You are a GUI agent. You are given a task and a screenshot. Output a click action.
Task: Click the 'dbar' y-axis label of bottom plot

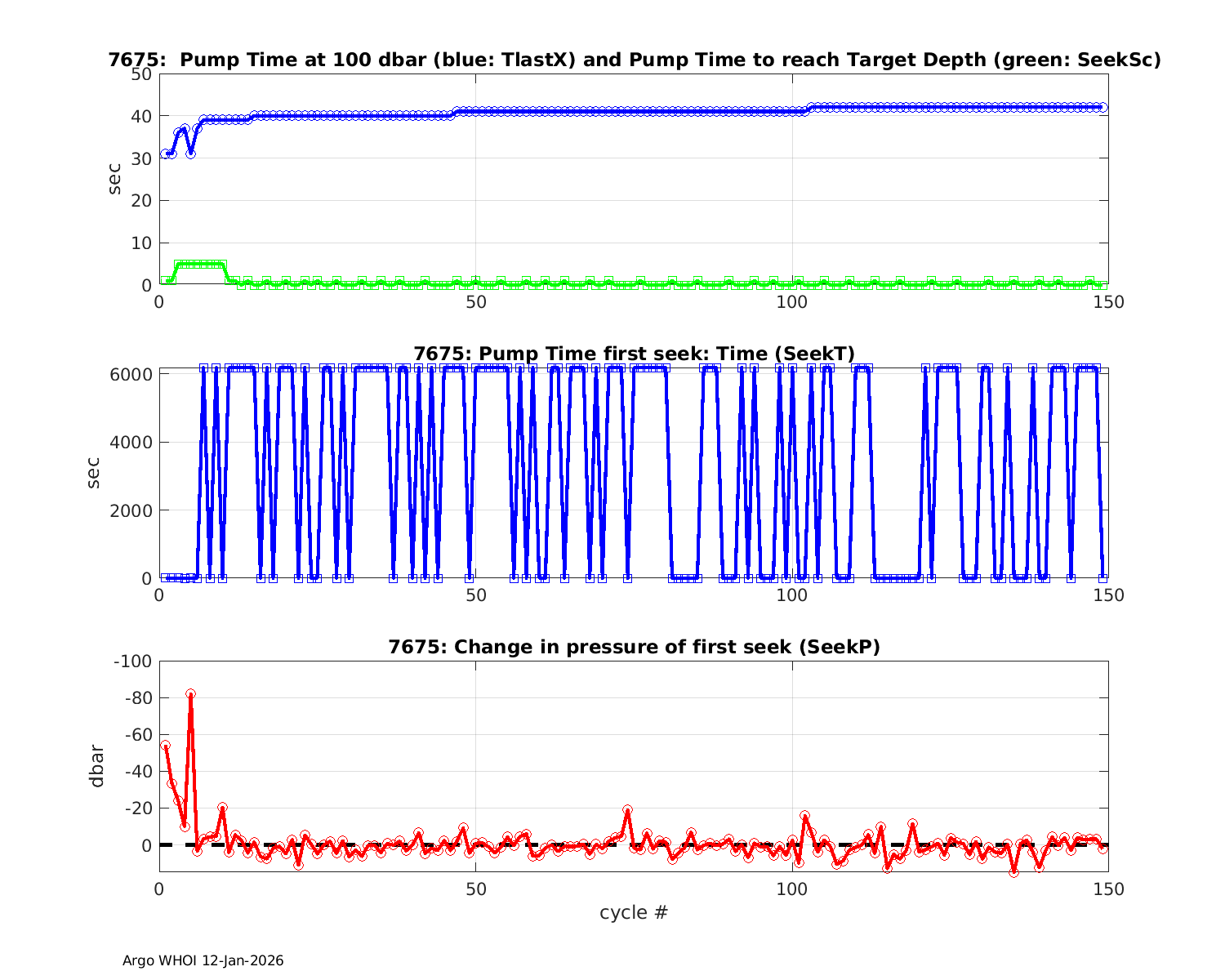coord(97,765)
